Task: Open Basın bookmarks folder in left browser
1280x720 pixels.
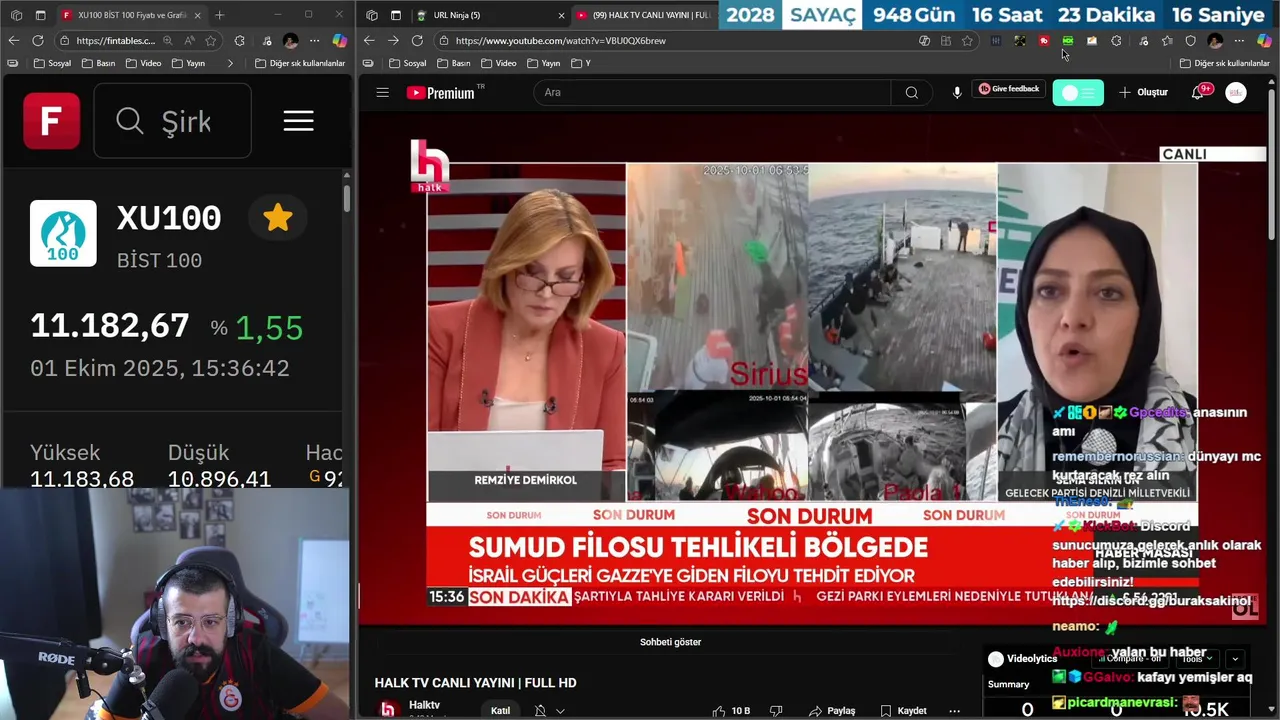Action: pyautogui.click(x=99, y=63)
